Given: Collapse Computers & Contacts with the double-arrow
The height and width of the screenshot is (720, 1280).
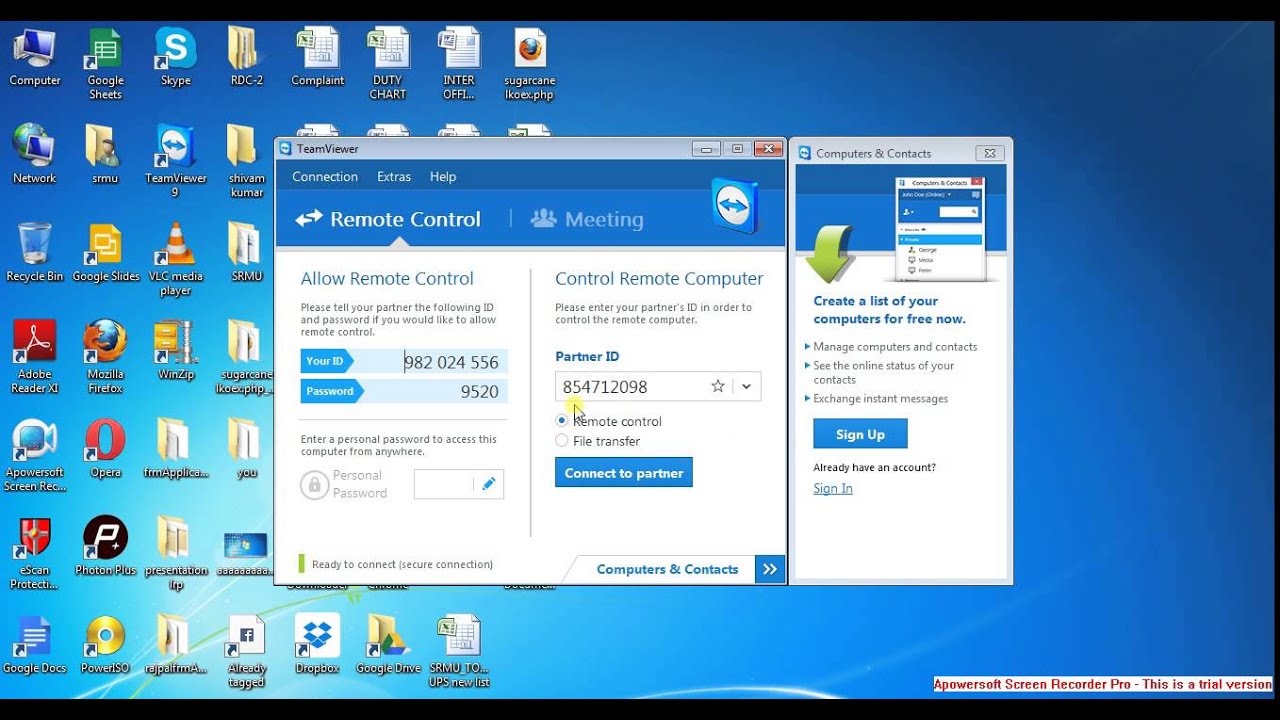Looking at the screenshot, I should click(770, 569).
